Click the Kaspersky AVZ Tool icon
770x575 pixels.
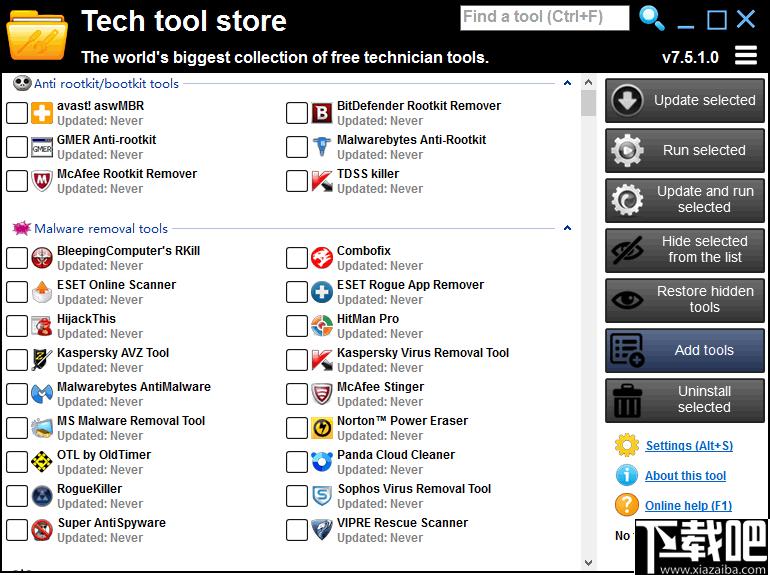42,360
